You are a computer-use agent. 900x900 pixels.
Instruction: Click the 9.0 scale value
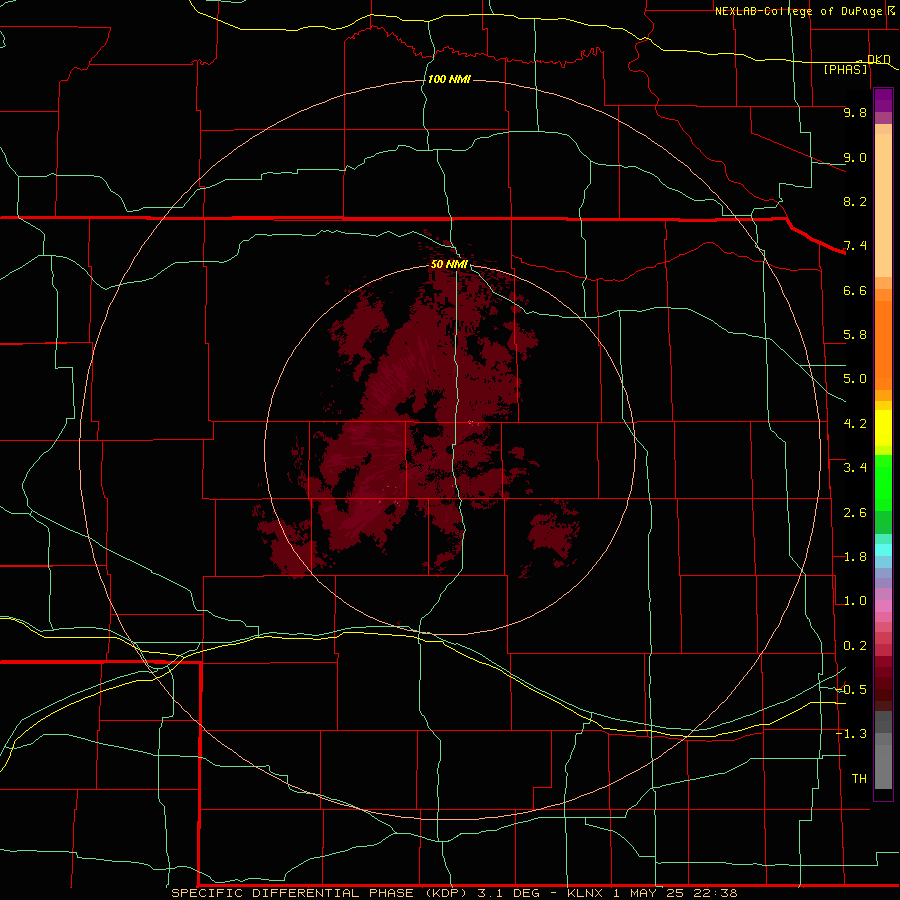[855, 157]
